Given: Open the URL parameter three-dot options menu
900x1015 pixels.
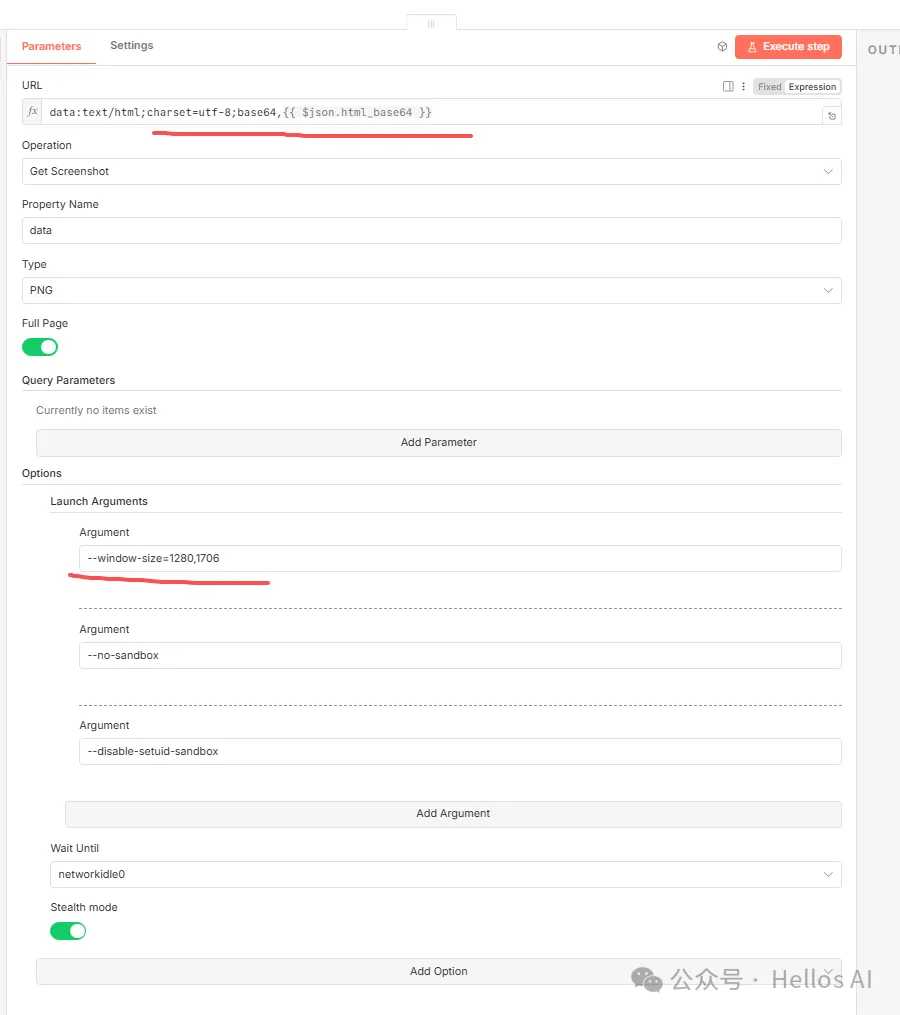Looking at the screenshot, I should [x=743, y=87].
